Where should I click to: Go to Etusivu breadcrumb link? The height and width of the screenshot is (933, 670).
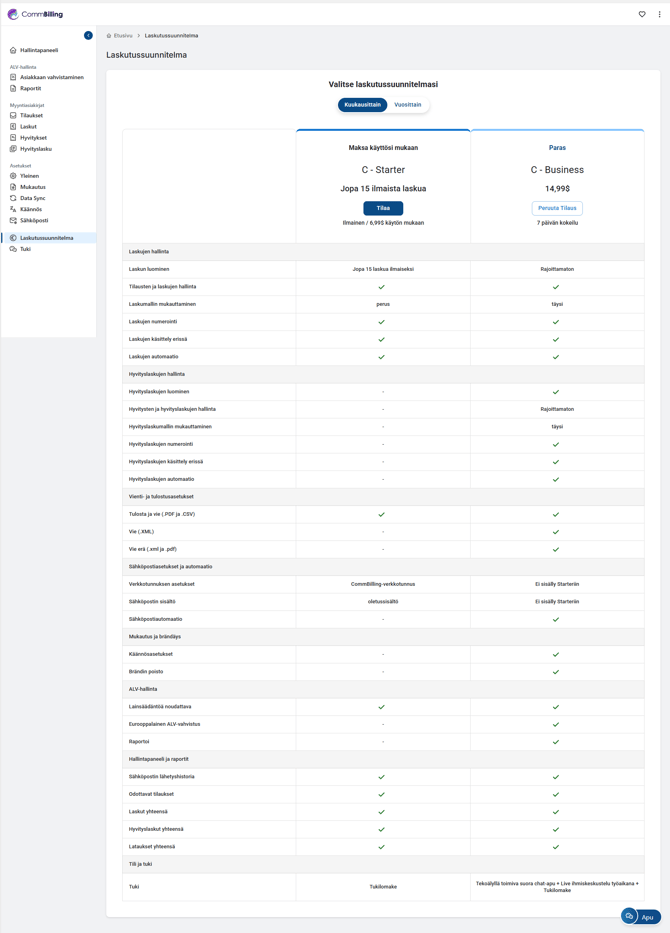pyautogui.click(x=122, y=36)
